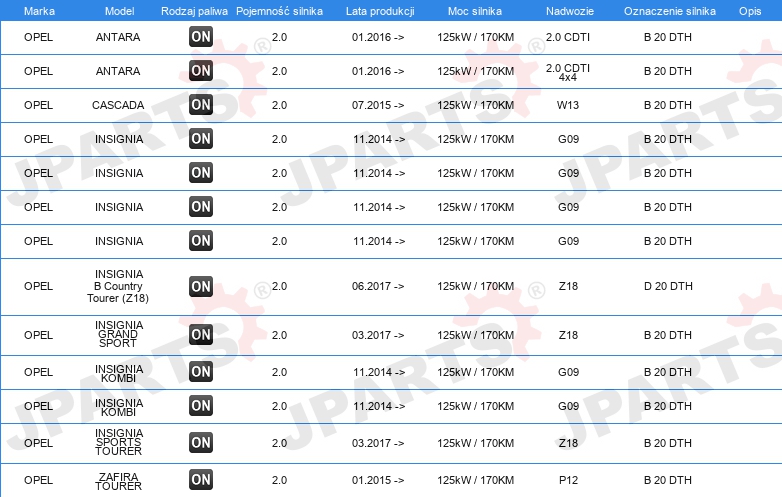782x497 pixels.
Task: Click engine capacity 2.0 in the ZAFIRA TOURER row
Action: click(x=279, y=480)
